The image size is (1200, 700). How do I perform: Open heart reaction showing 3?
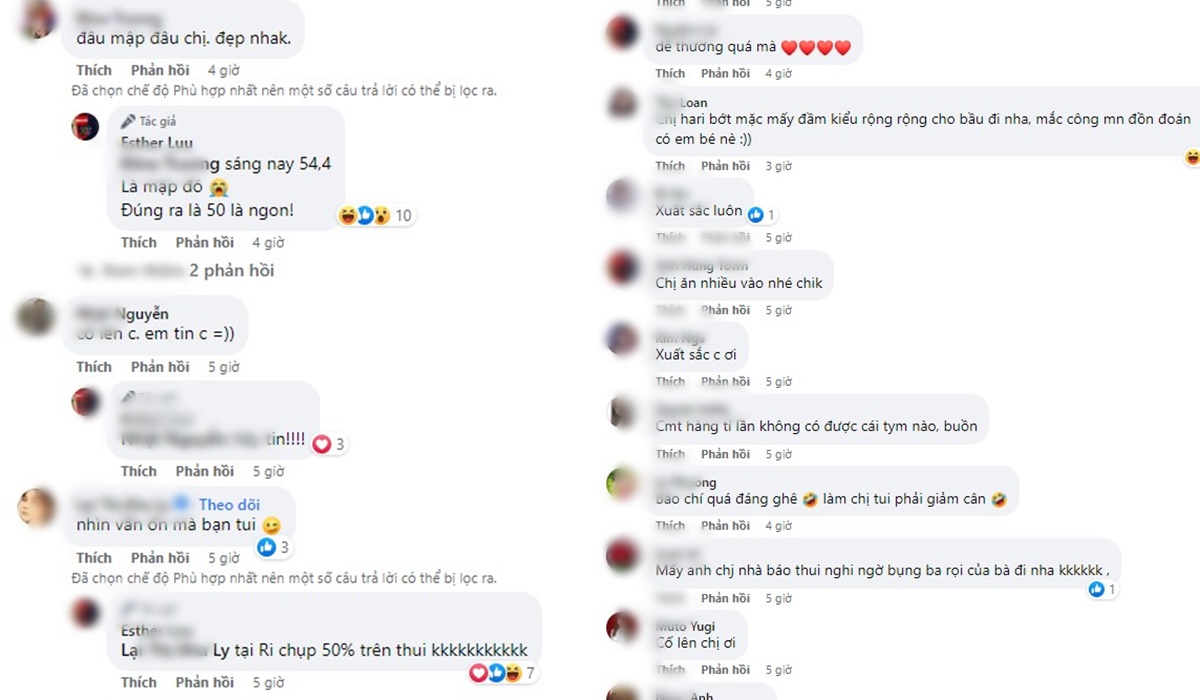click(329, 444)
